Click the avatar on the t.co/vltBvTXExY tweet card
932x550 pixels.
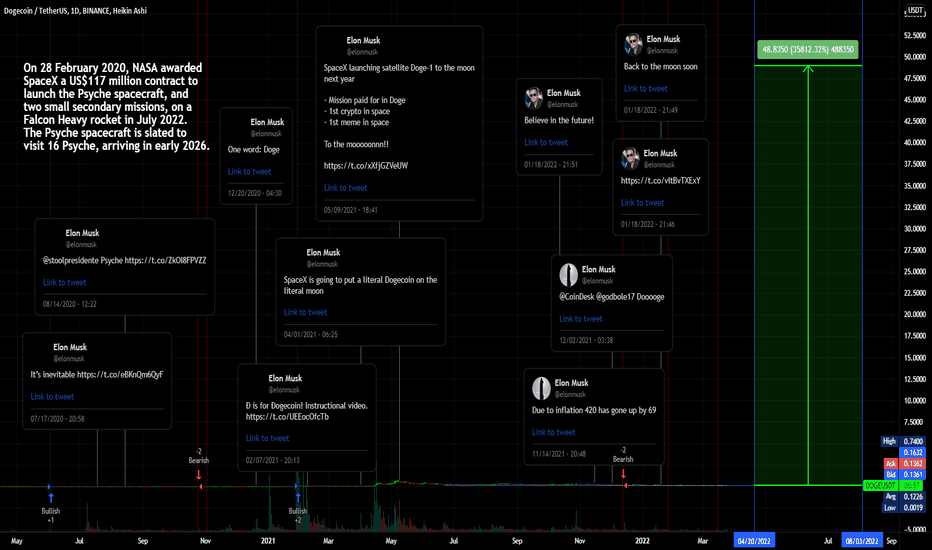630,158
